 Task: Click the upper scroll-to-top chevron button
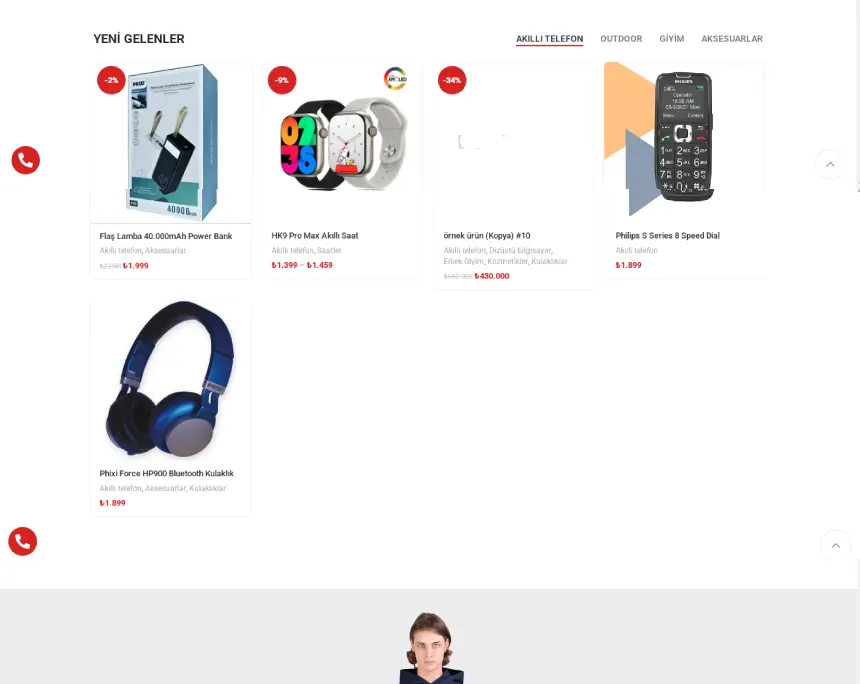coord(830,164)
